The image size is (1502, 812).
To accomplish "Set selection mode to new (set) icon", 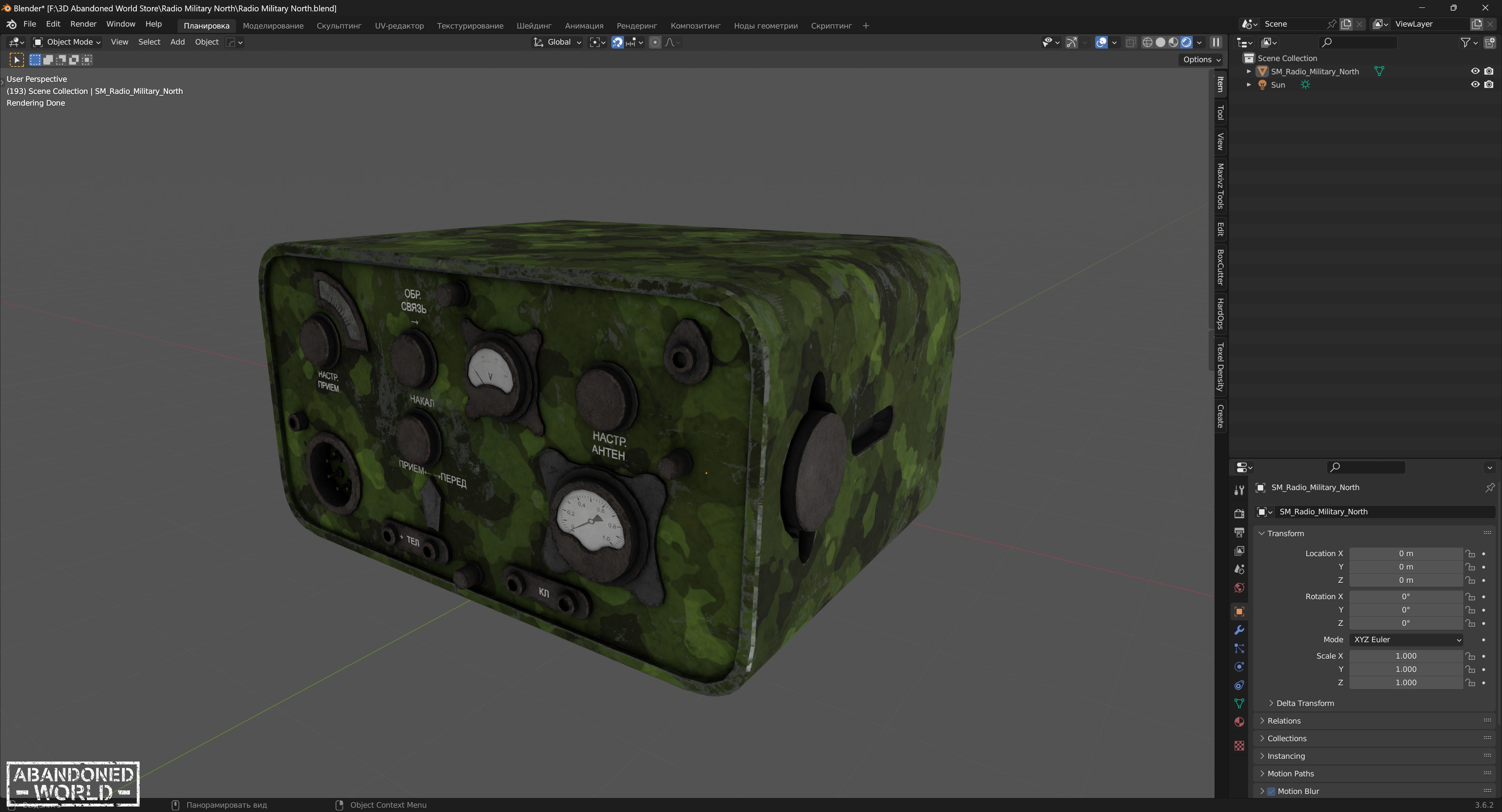I will click(x=35, y=59).
